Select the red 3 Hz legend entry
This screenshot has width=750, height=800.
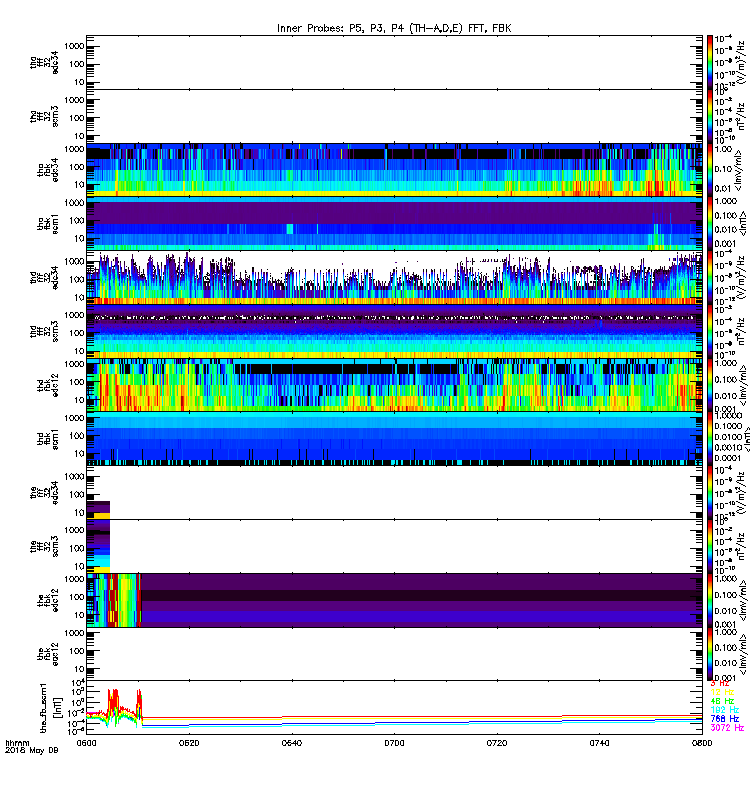click(x=720, y=683)
